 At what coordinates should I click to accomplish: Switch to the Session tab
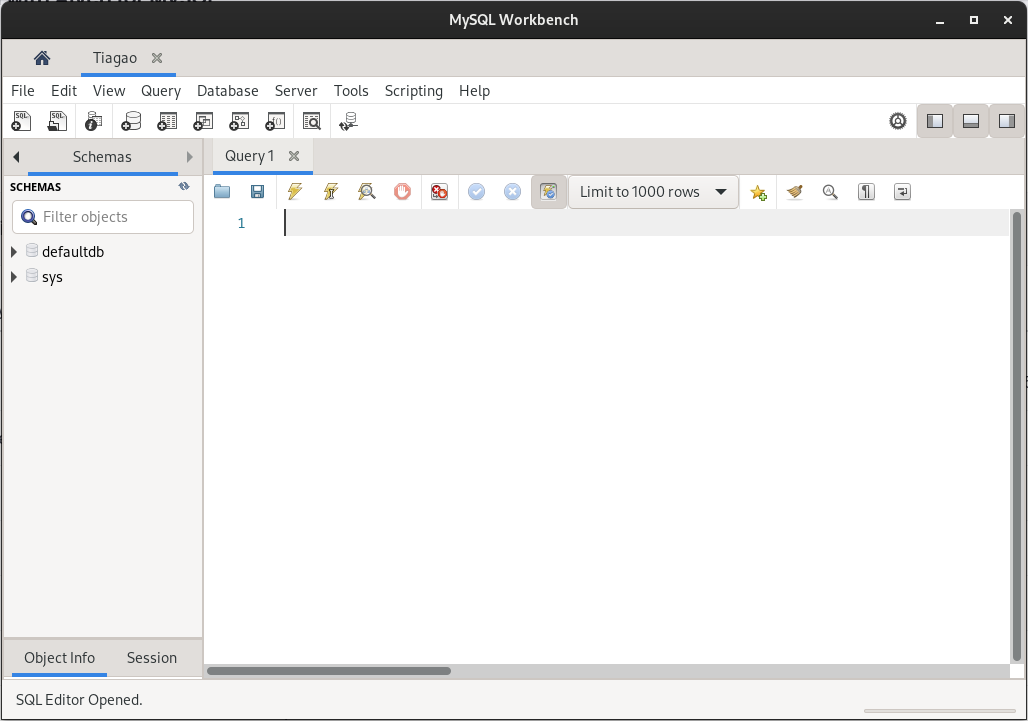point(152,658)
